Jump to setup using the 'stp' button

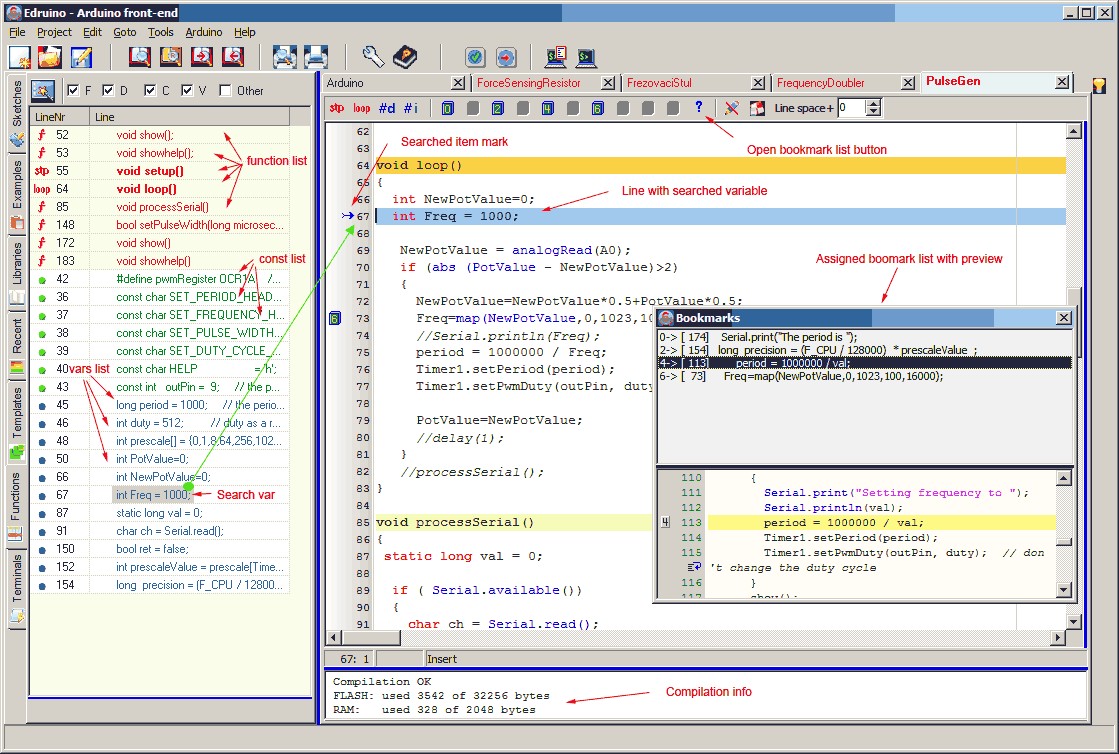point(337,108)
